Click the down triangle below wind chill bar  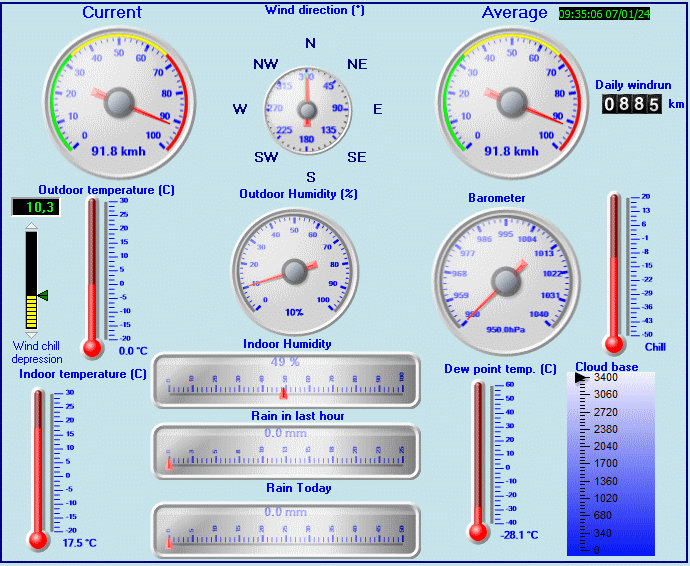(x=31, y=335)
